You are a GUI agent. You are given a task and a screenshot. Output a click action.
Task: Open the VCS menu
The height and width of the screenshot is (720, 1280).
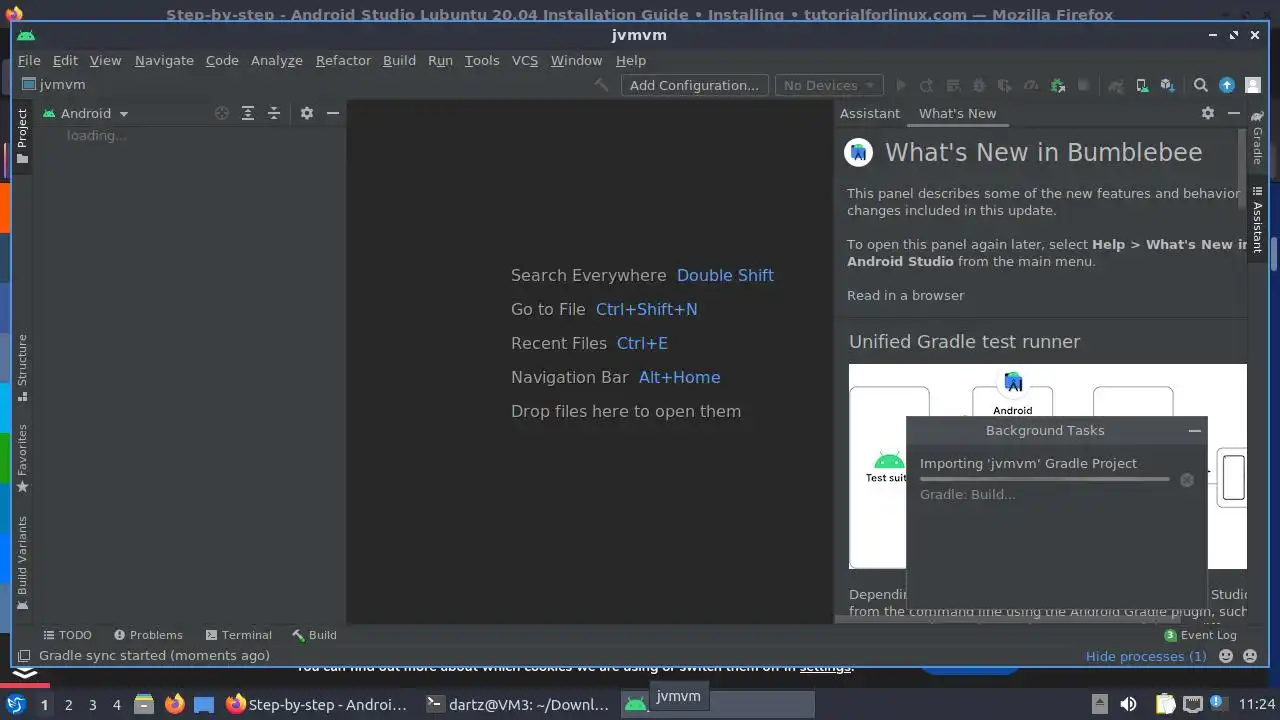525,60
